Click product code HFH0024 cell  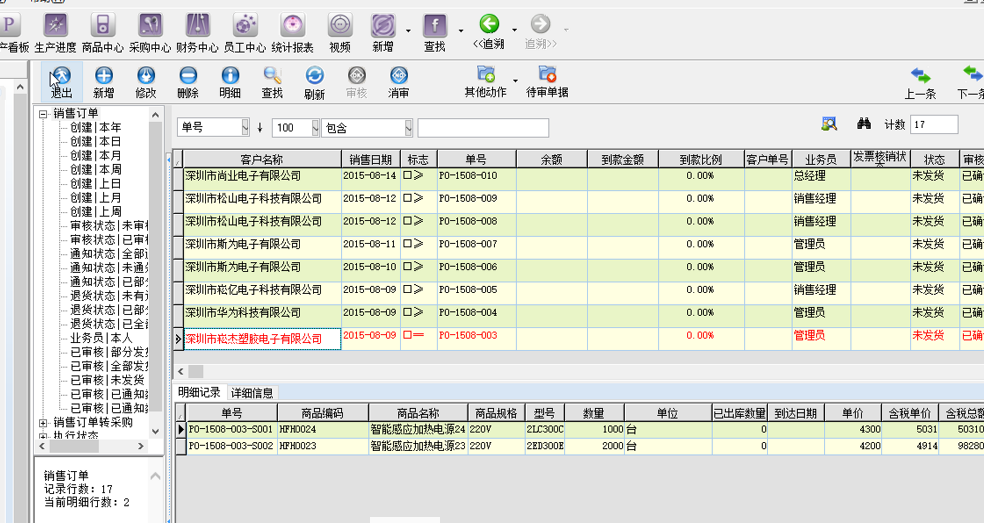coord(323,429)
